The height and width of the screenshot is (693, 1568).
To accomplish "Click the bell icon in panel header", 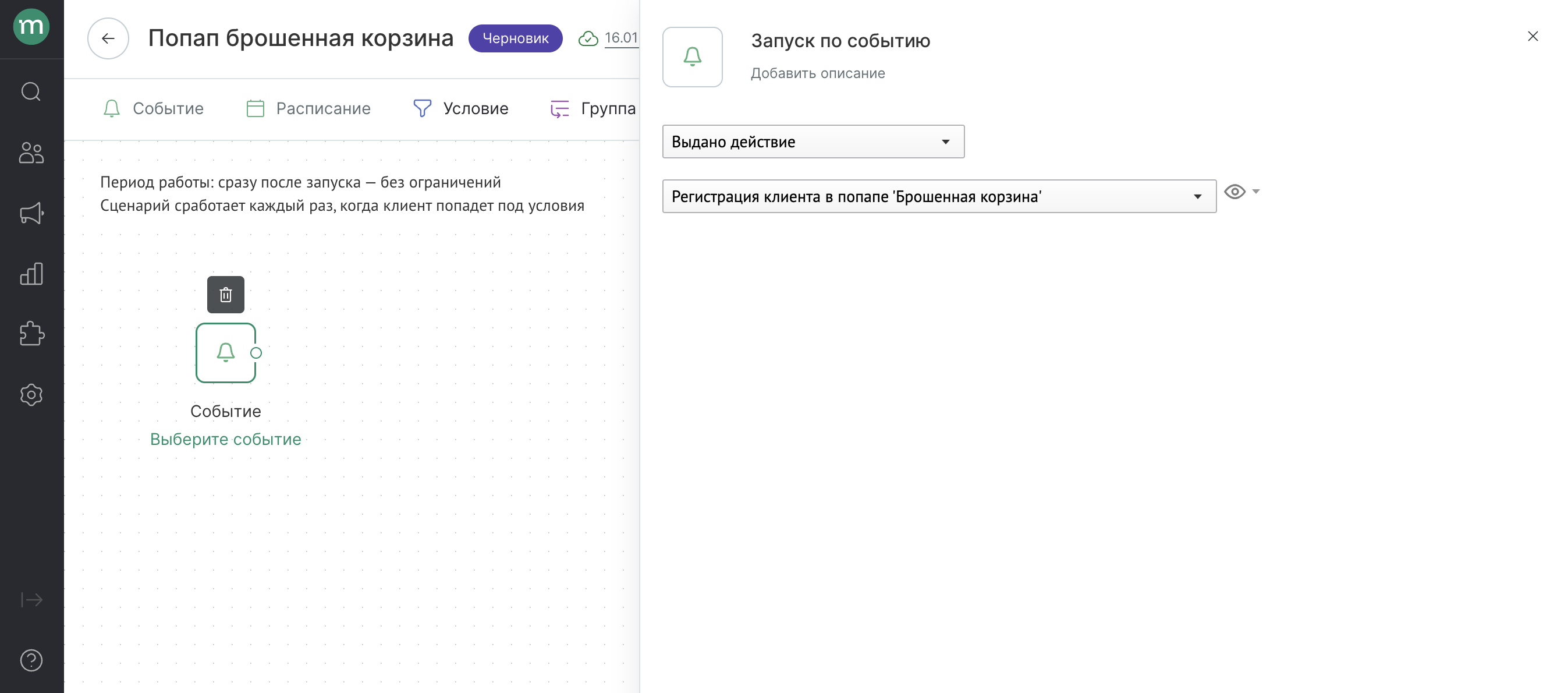I will coord(692,56).
